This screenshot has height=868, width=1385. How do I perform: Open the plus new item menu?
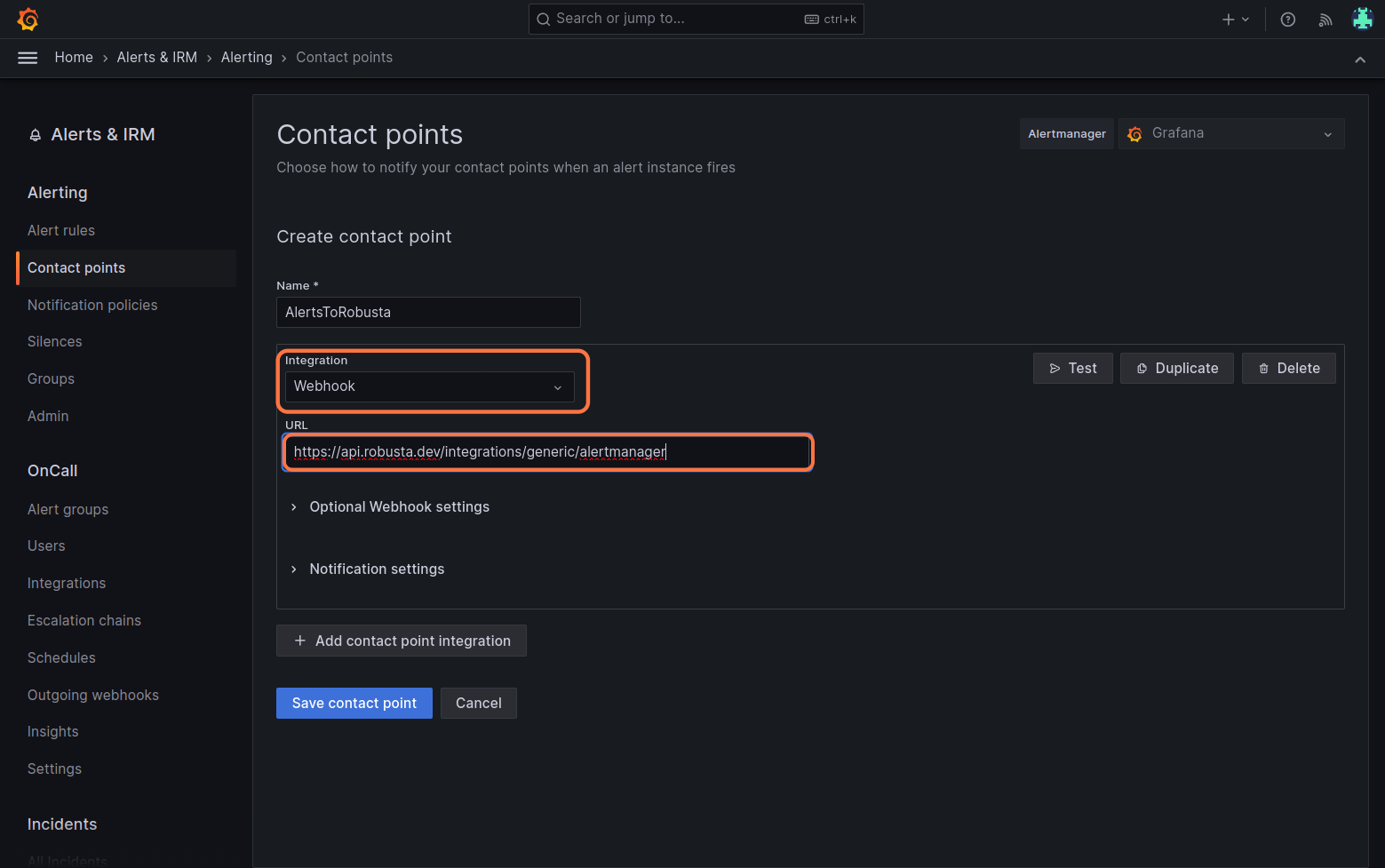pyautogui.click(x=1235, y=20)
